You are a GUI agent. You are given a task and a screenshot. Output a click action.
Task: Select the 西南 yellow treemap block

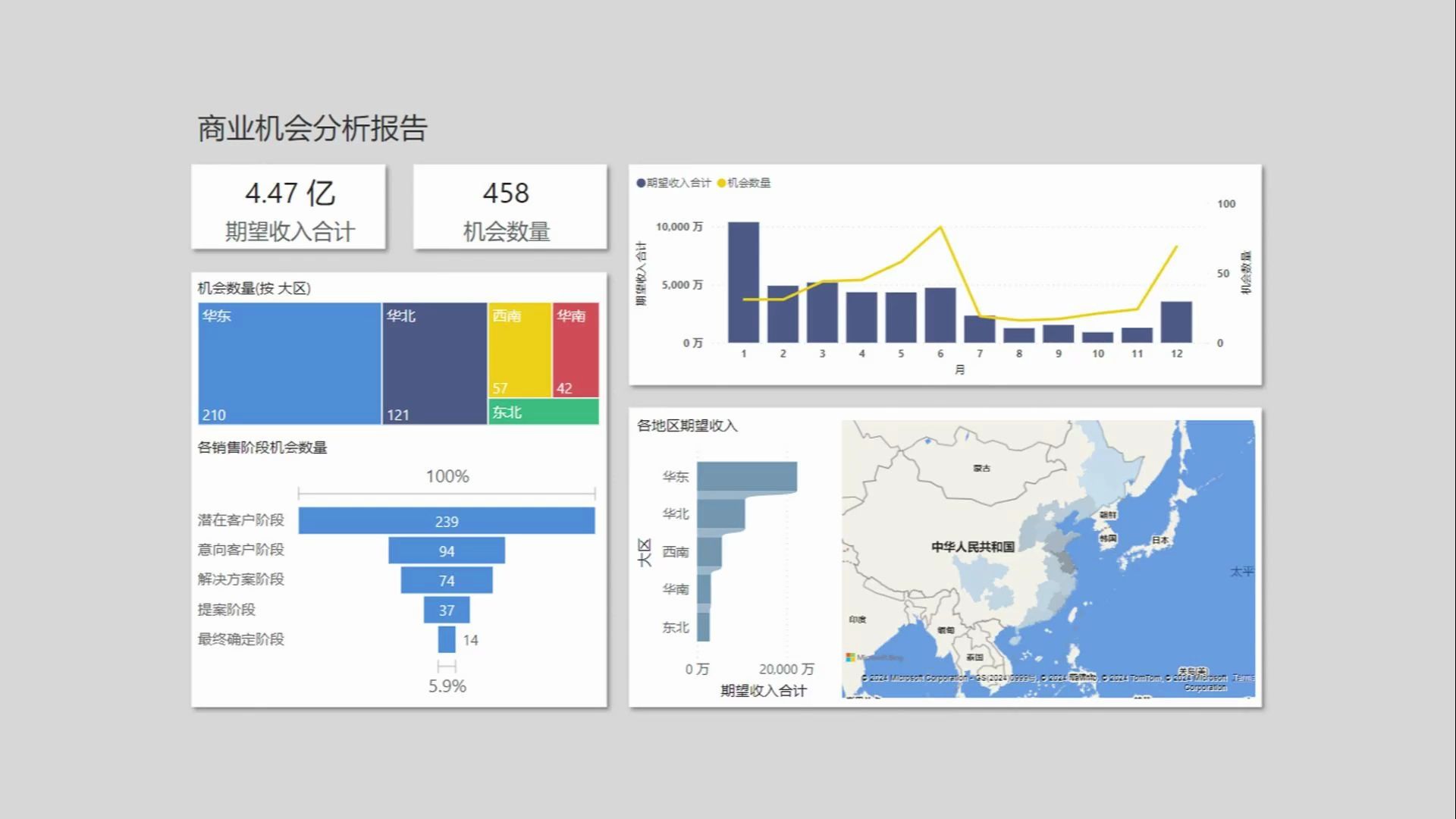click(519, 350)
